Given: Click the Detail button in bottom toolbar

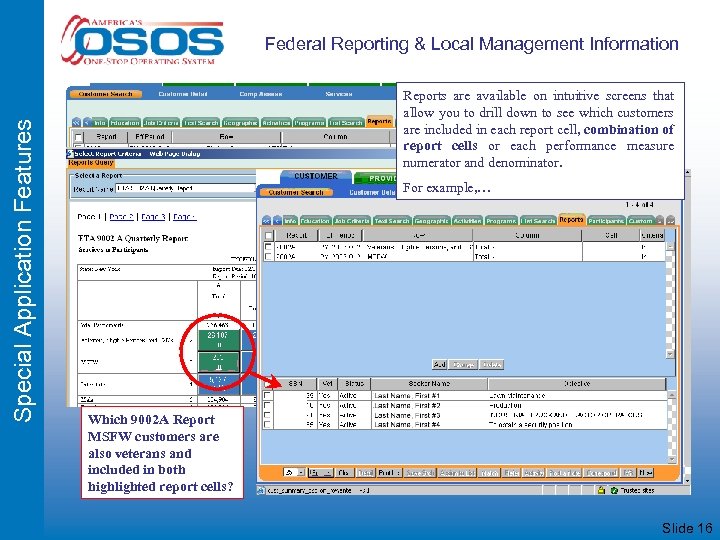Looking at the screenshot, I should pyautogui.click(x=366, y=472).
